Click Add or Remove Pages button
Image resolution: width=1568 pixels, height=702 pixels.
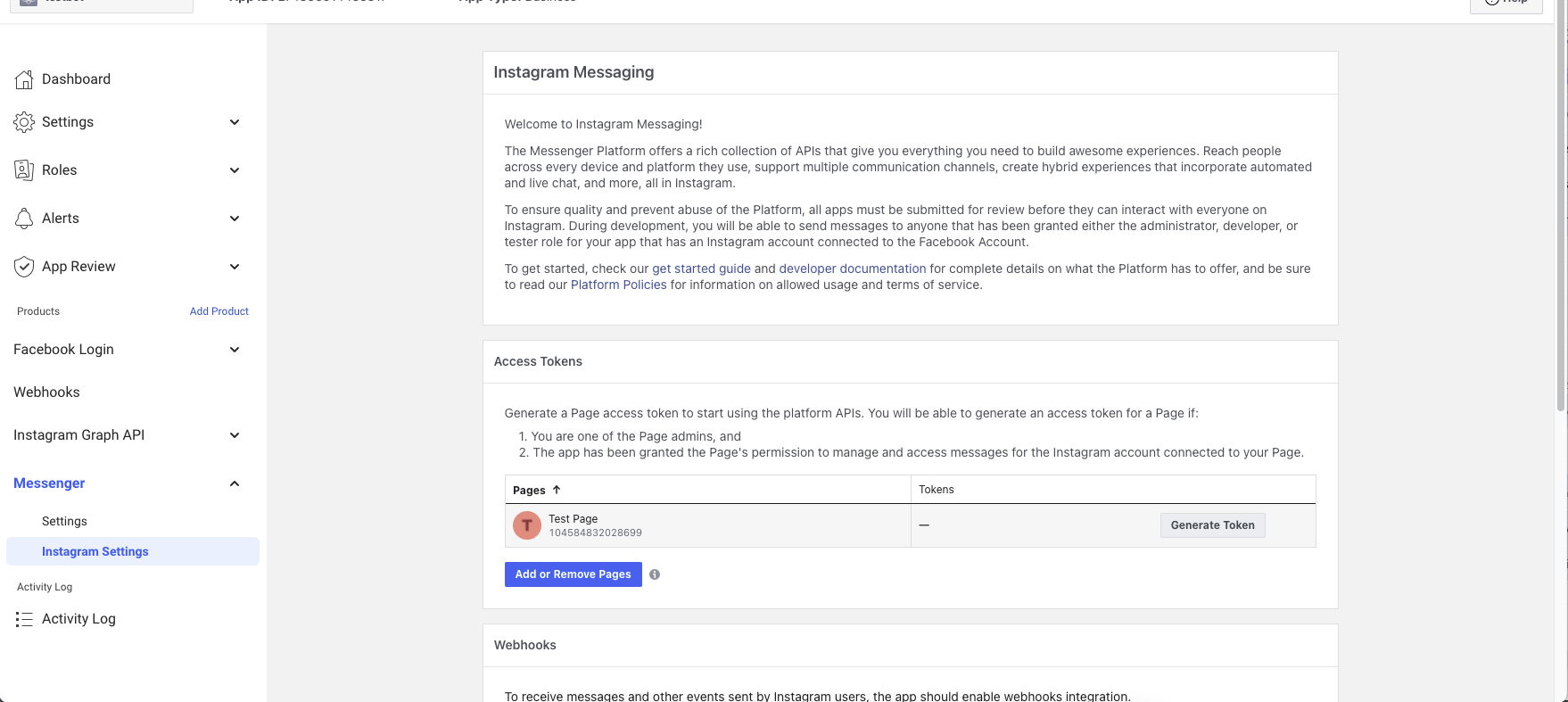point(573,574)
